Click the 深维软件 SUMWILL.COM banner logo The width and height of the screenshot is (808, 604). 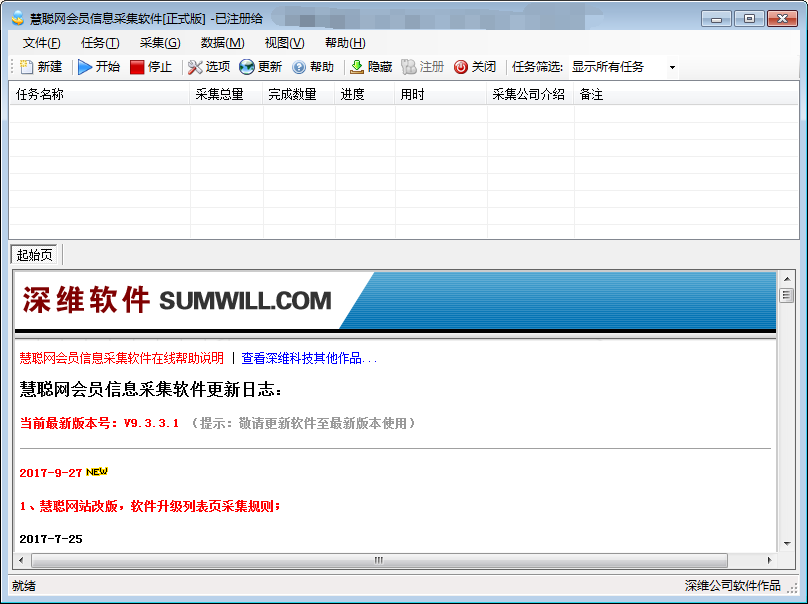tap(177, 300)
